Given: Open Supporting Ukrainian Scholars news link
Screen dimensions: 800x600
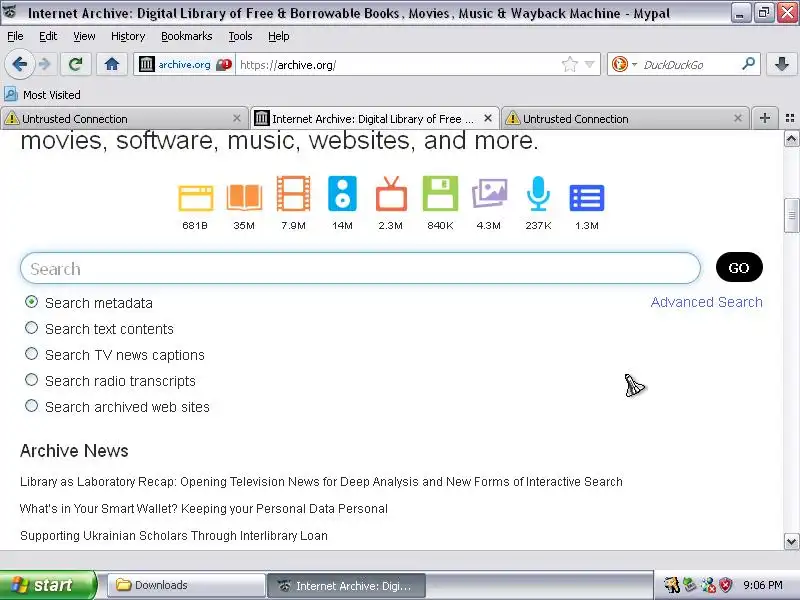Looking at the screenshot, I should (173, 536).
